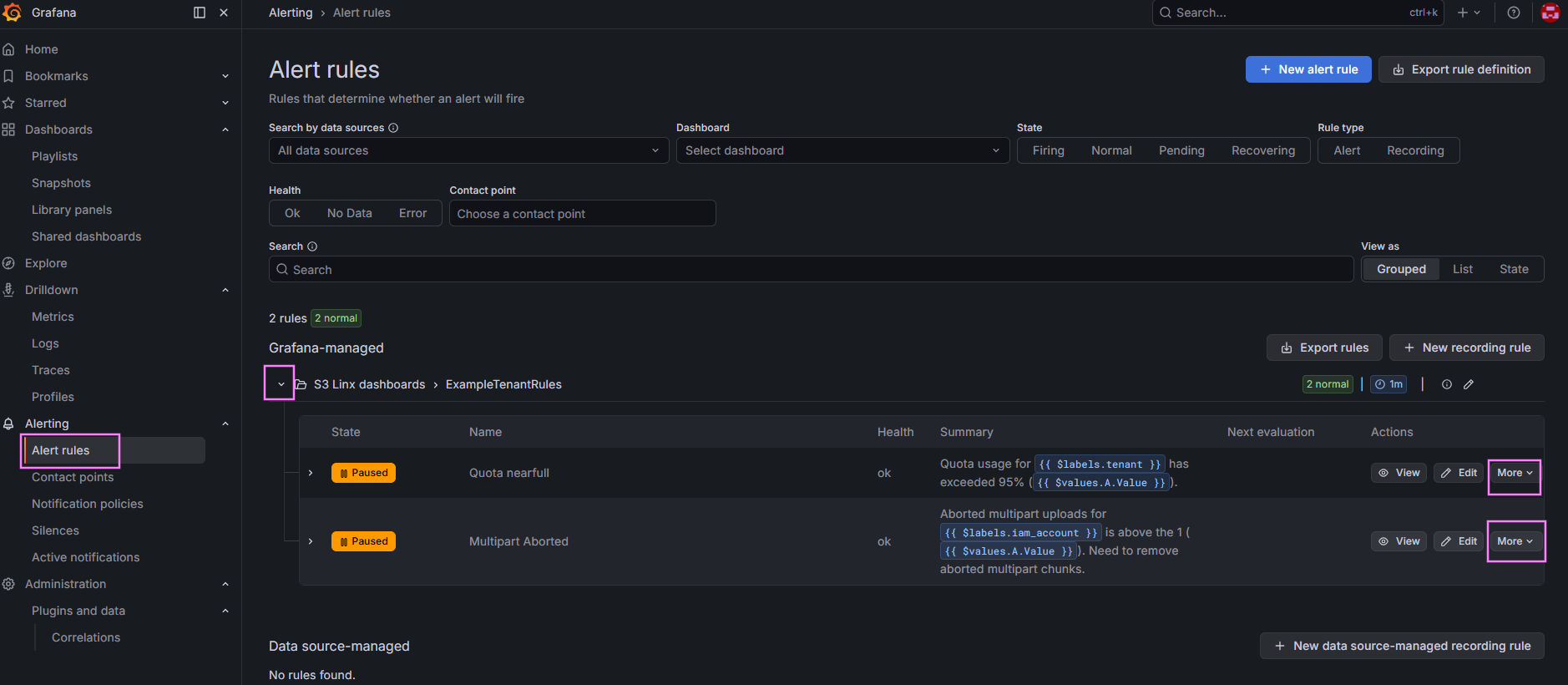Click the rule group details info icon
This screenshot has height=685, width=1568.
pyautogui.click(x=1447, y=384)
